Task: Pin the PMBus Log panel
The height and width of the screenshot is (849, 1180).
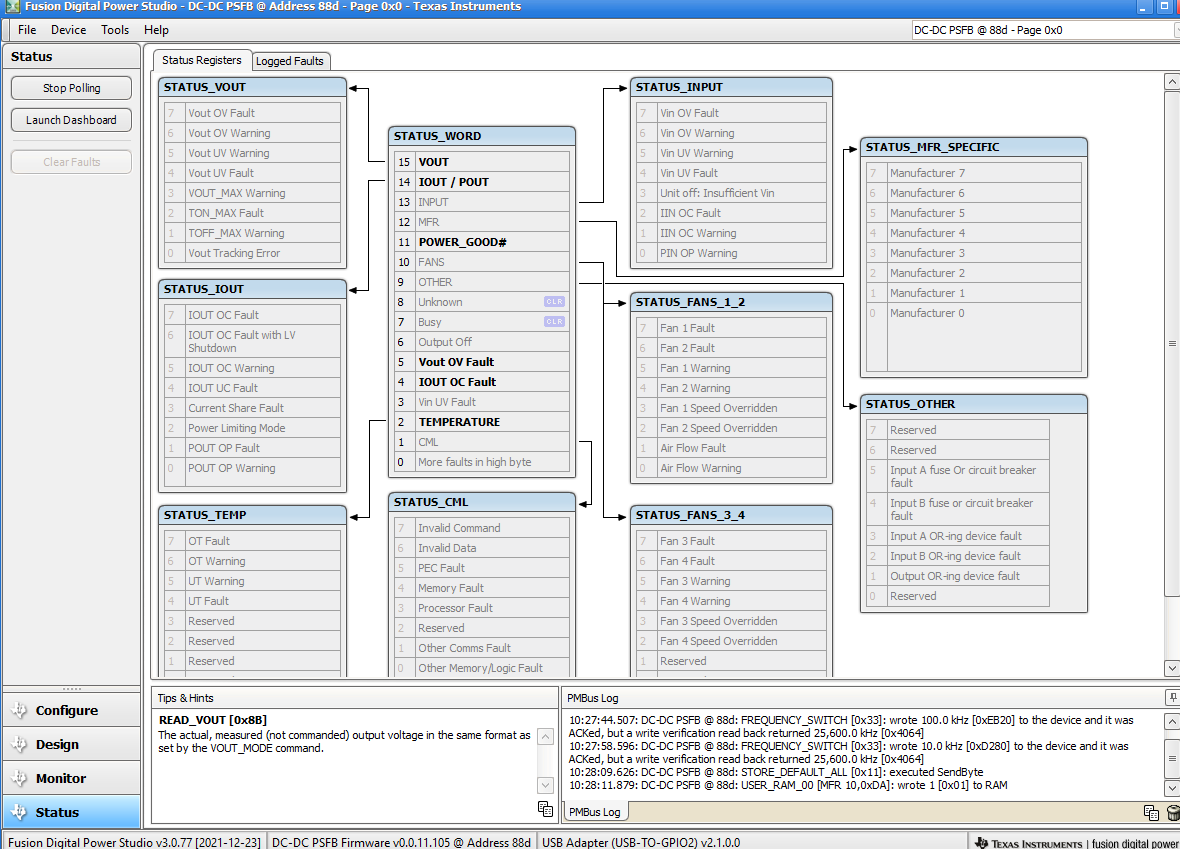Action: pos(1172,697)
